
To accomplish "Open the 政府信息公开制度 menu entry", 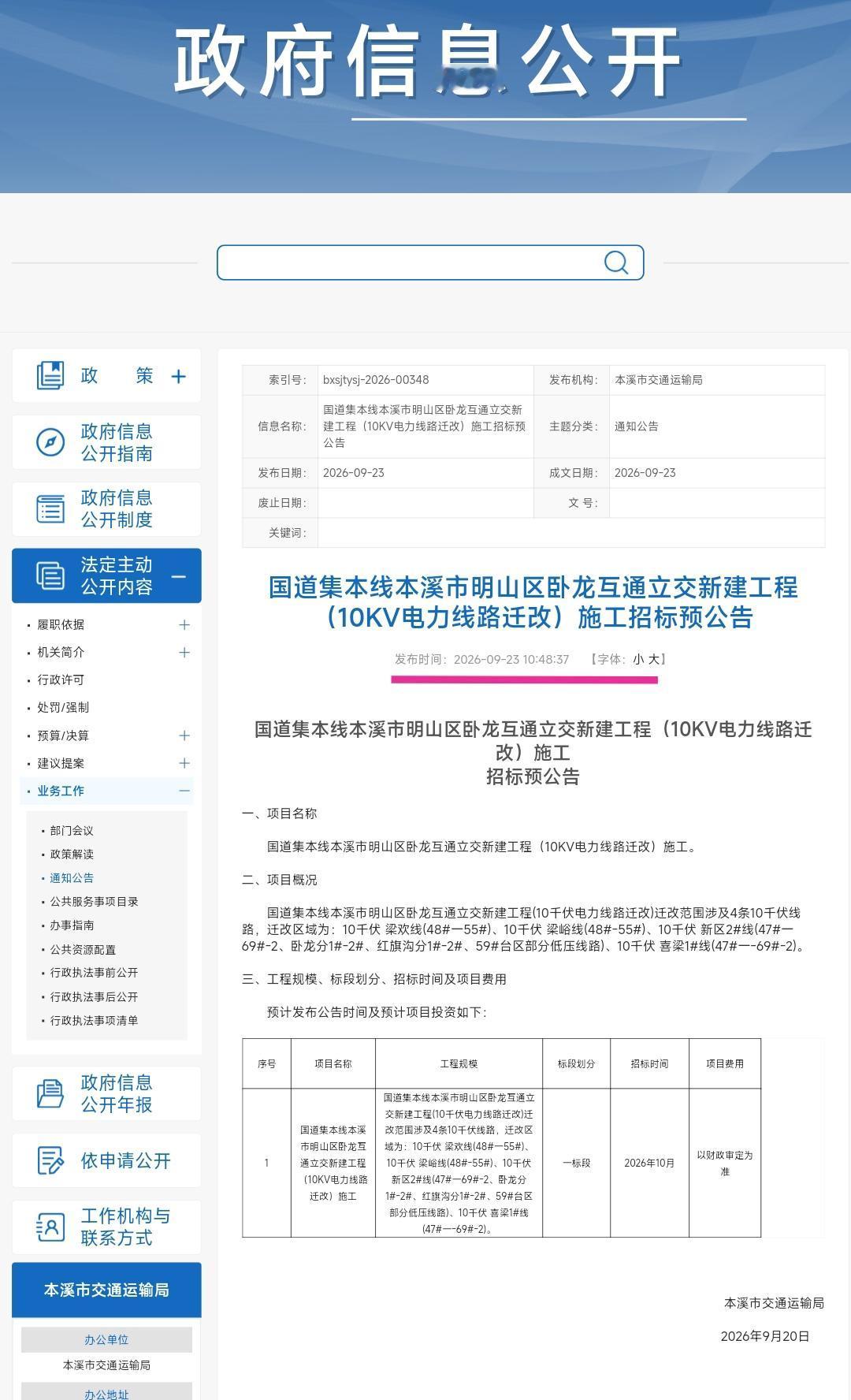I will (x=106, y=508).
